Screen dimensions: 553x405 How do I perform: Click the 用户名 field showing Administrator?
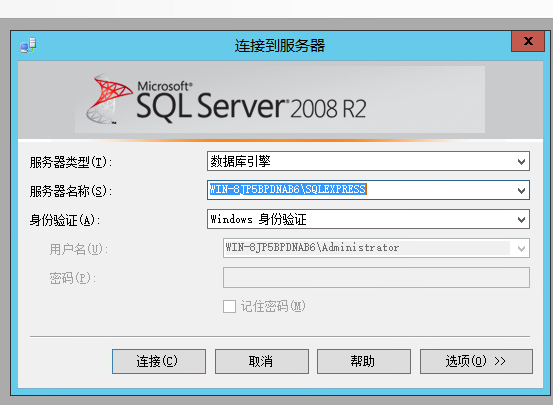(x=376, y=248)
